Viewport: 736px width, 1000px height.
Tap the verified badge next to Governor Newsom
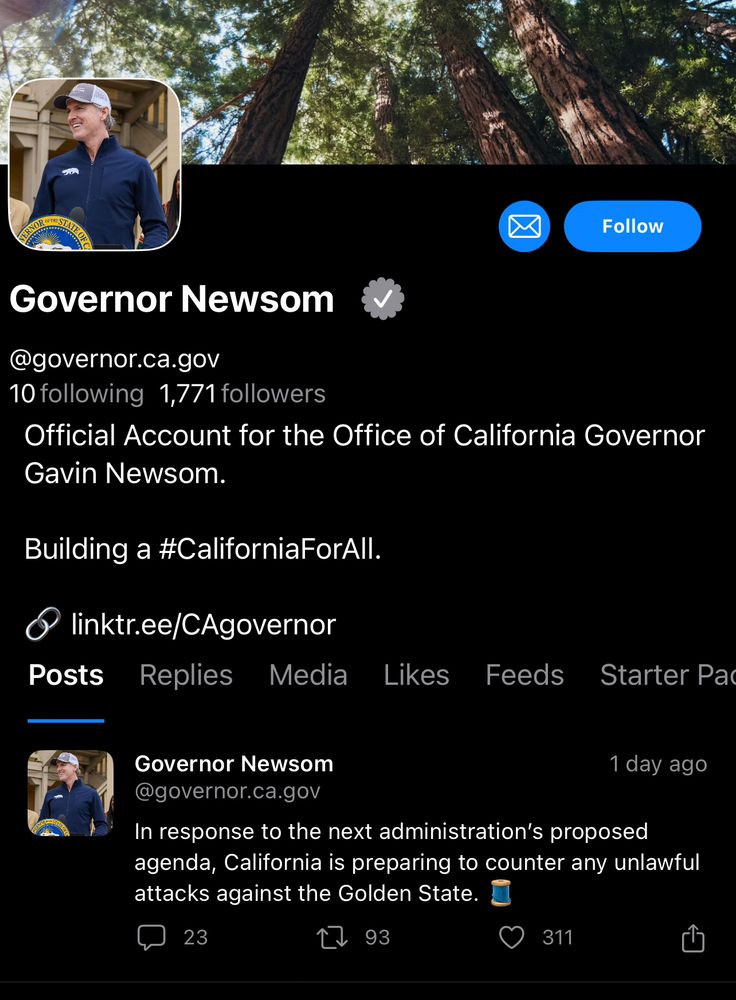coord(383,298)
